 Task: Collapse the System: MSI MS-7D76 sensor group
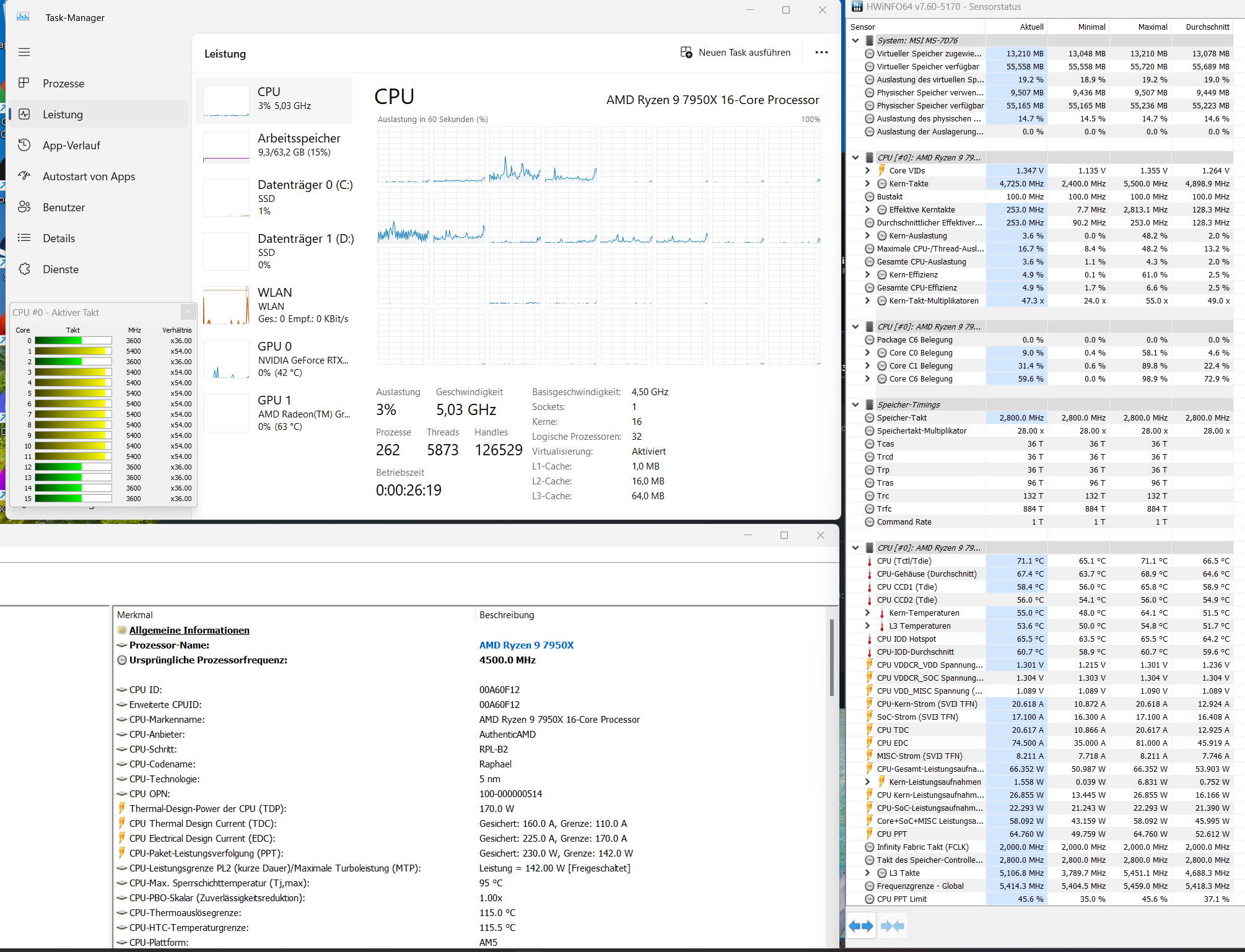[855, 40]
